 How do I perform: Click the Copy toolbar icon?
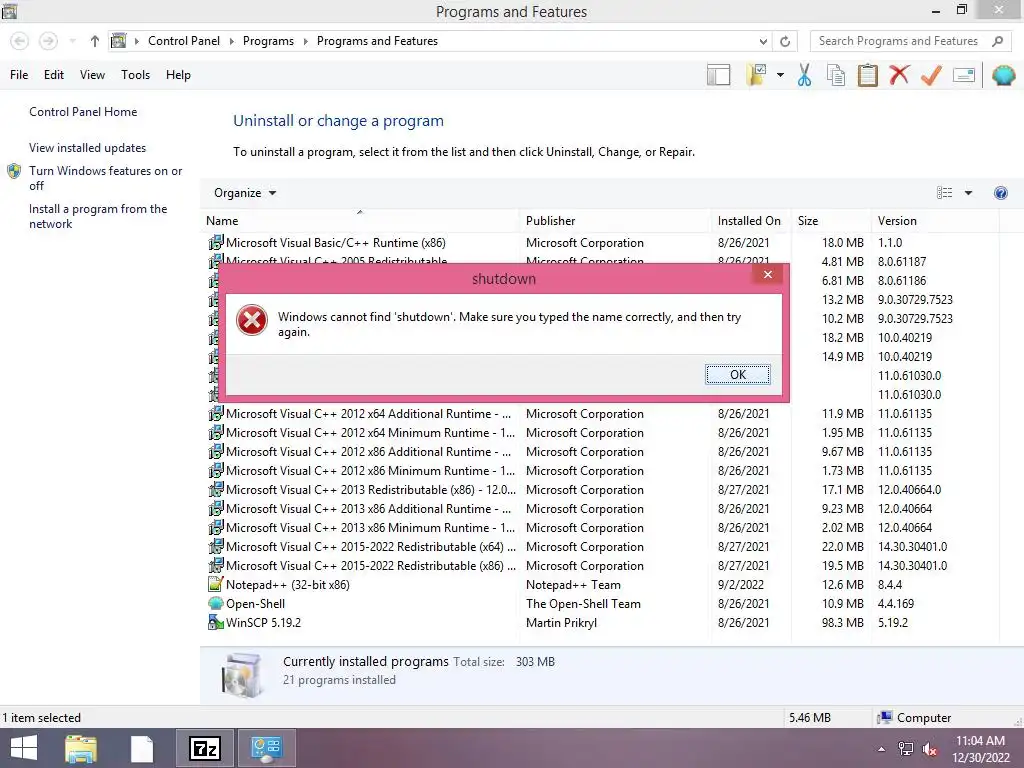coord(835,75)
